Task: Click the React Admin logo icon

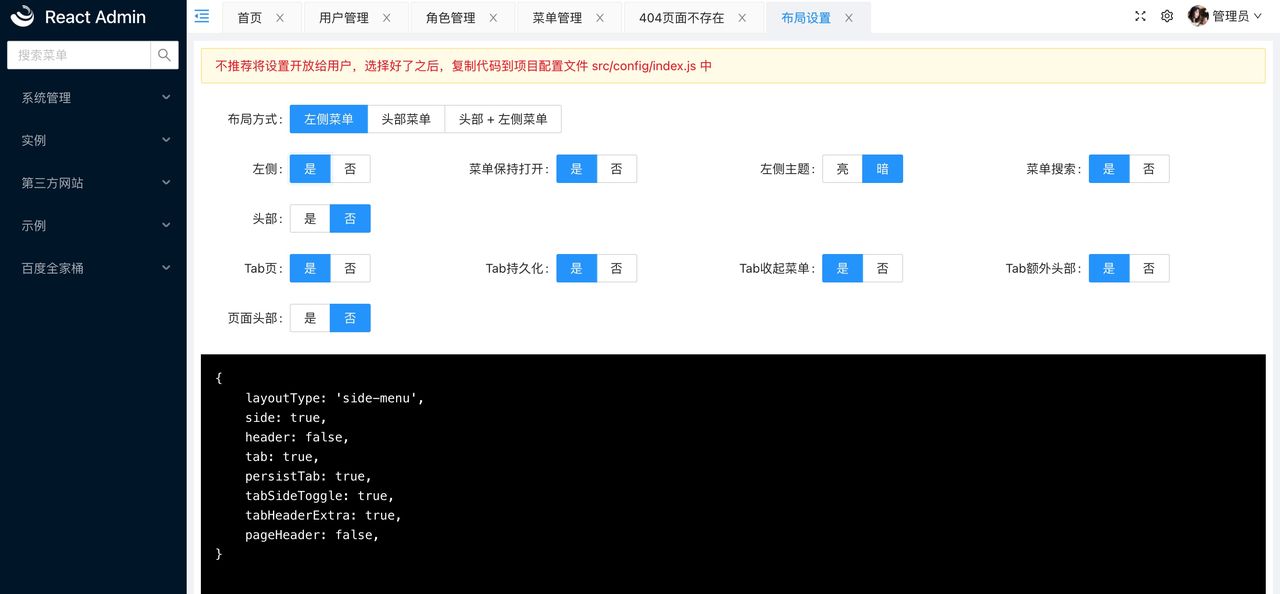Action: [x=24, y=16]
